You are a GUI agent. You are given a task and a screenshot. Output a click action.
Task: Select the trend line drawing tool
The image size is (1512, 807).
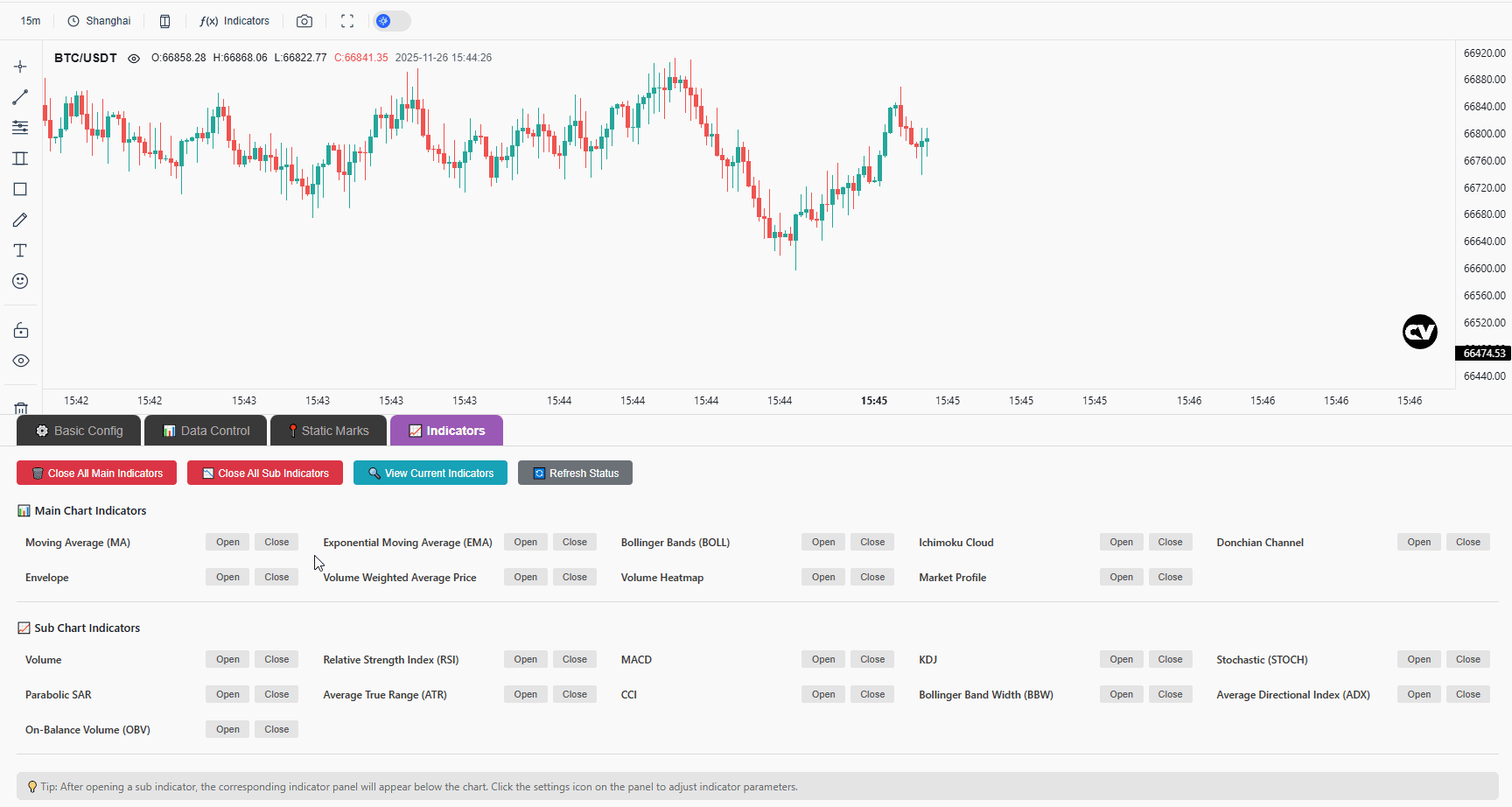point(20,97)
